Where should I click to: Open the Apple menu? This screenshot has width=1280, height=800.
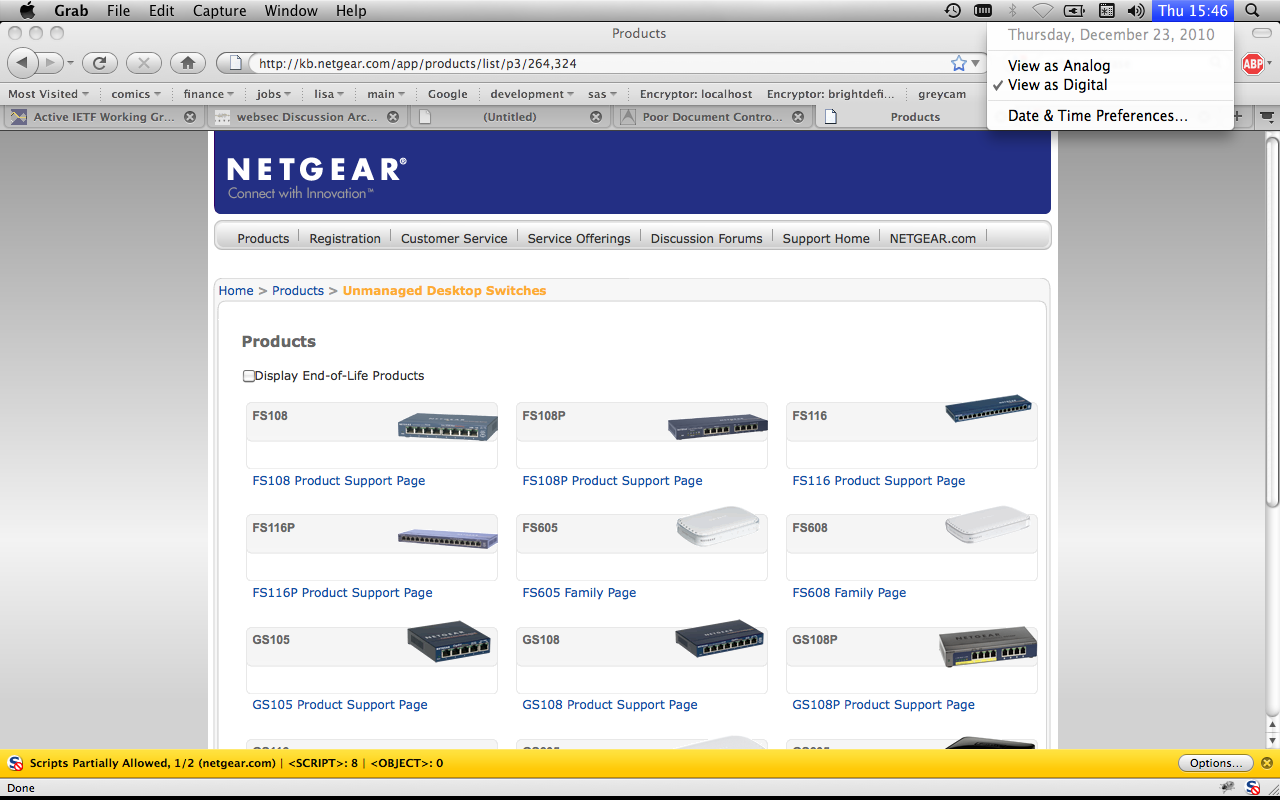[x=27, y=11]
